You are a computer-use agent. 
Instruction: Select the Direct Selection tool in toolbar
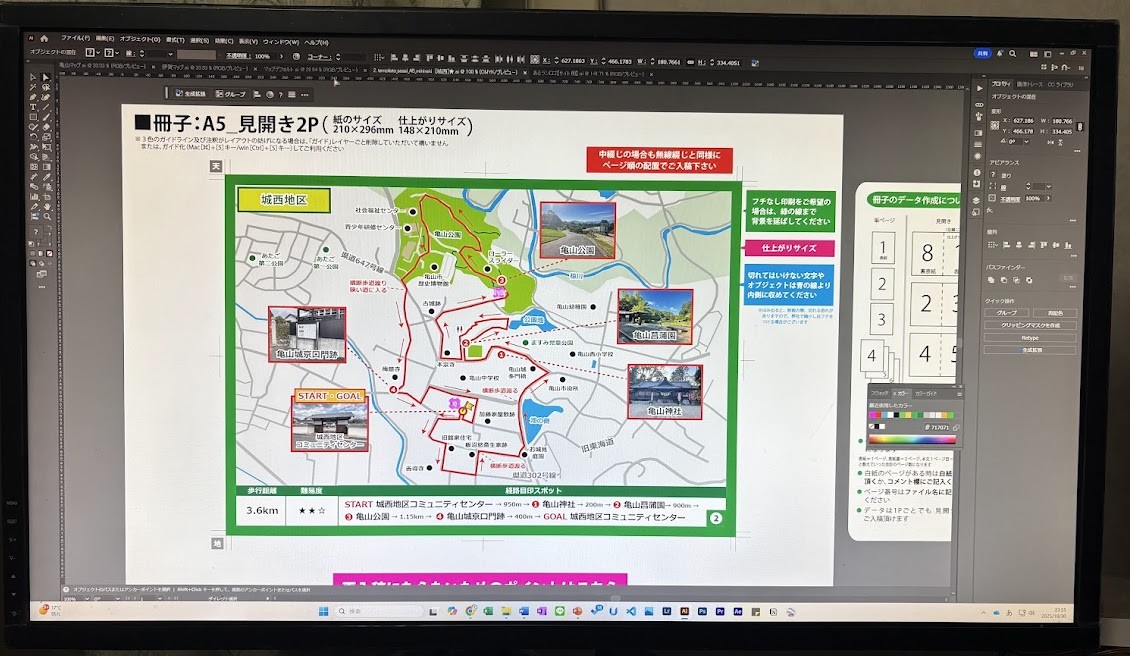[x=46, y=78]
